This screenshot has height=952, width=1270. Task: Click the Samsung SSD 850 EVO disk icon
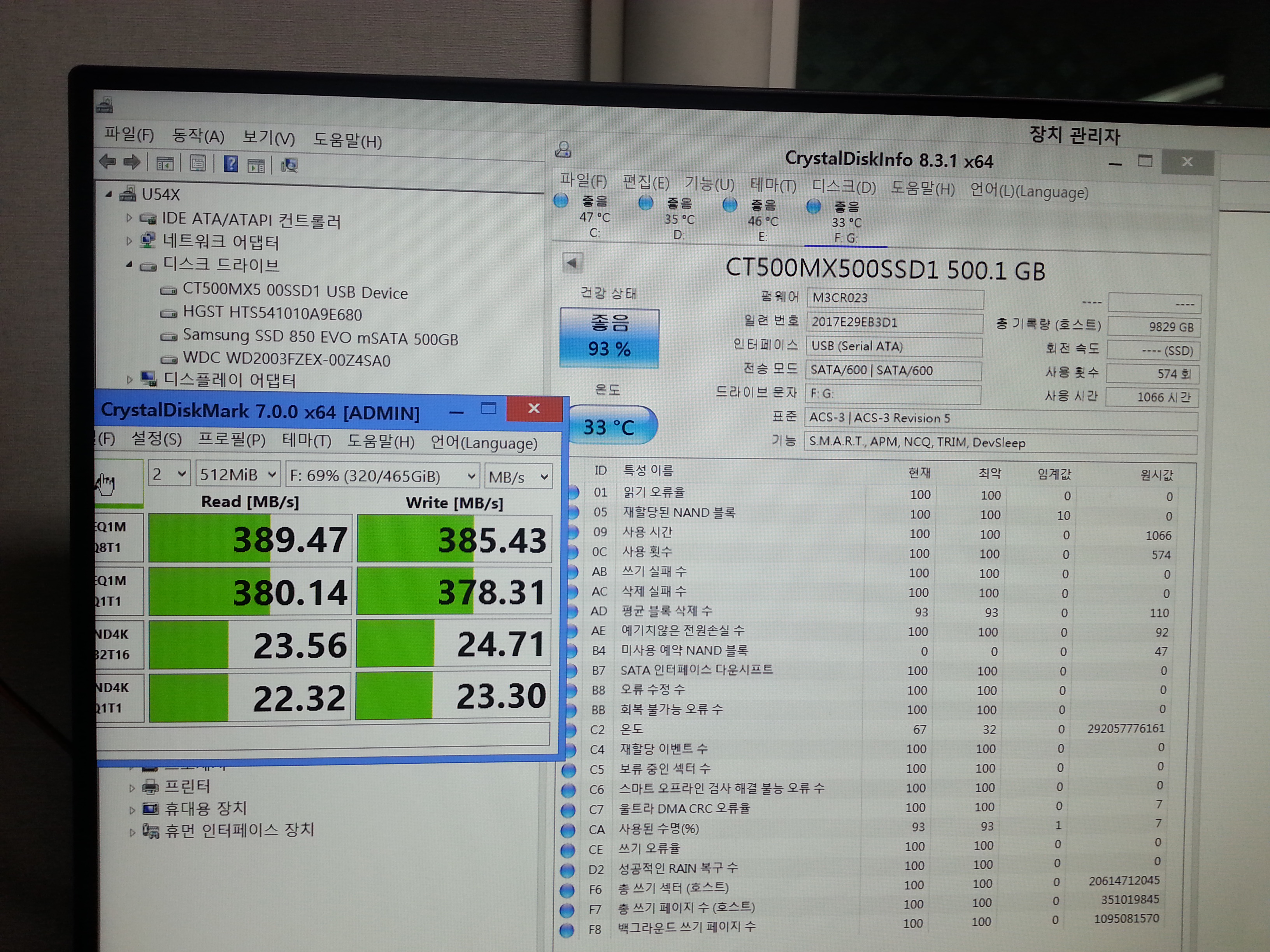pos(168,336)
